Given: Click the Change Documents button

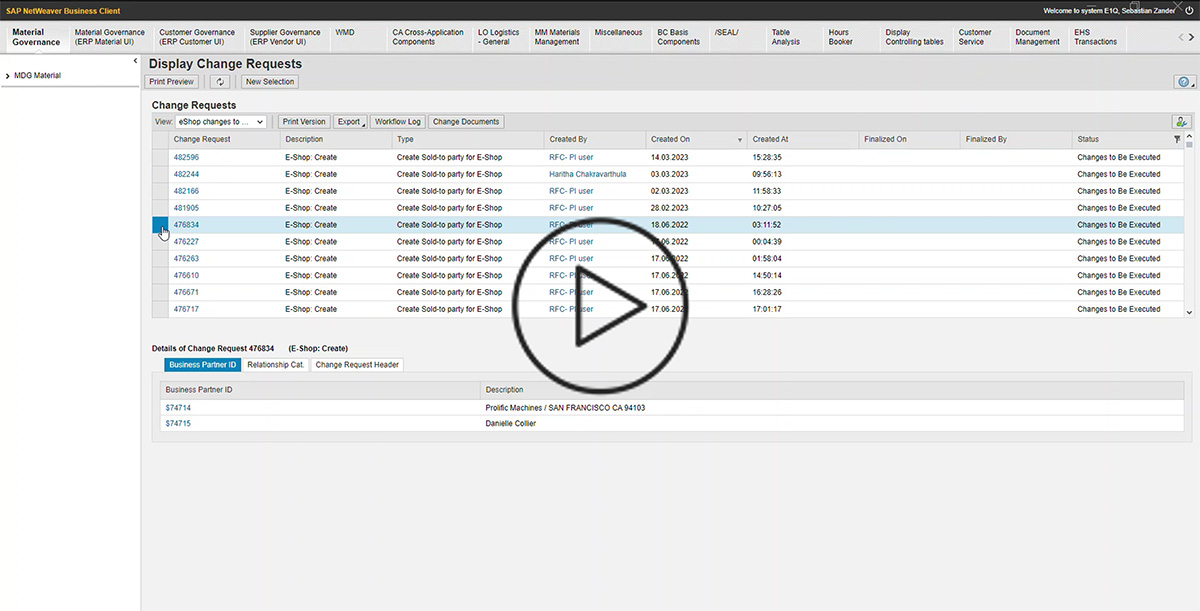Looking at the screenshot, I should click(466, 122).
